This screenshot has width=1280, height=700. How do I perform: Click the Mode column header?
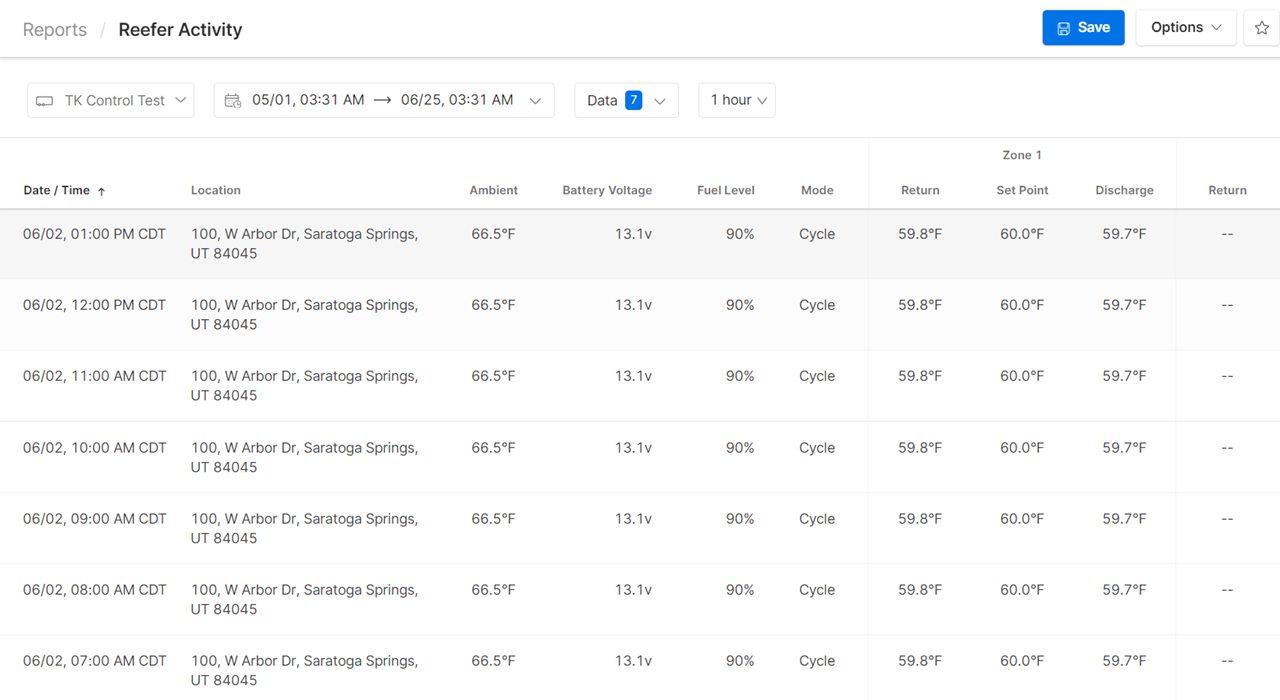point(817,190)
